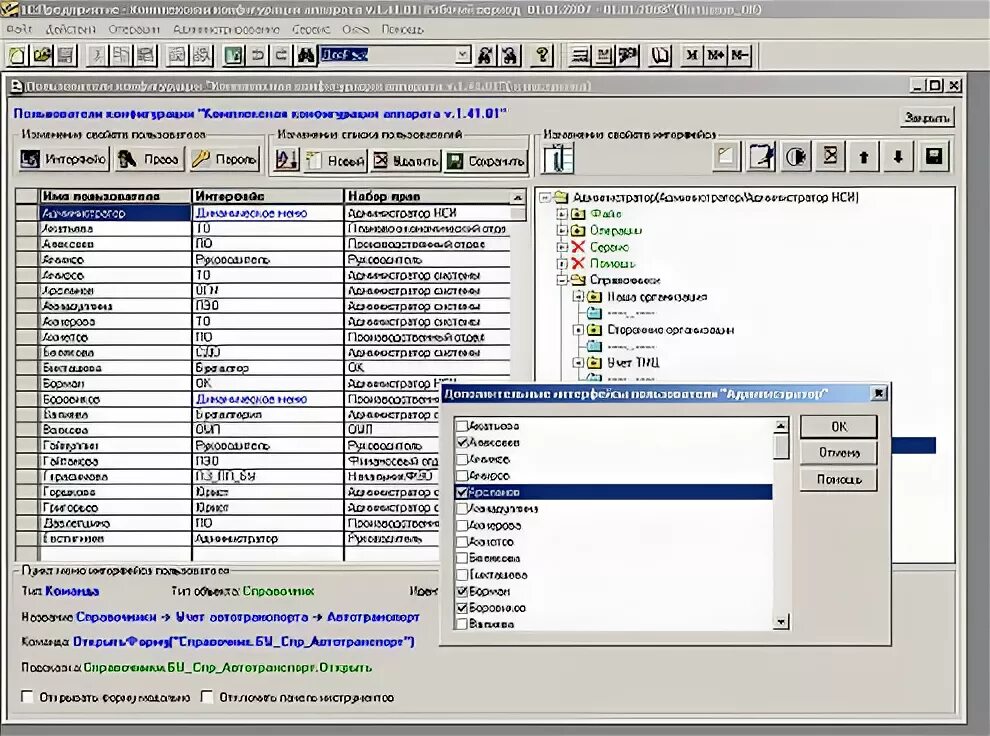Expand the Файл tree node

pos(561,214)
